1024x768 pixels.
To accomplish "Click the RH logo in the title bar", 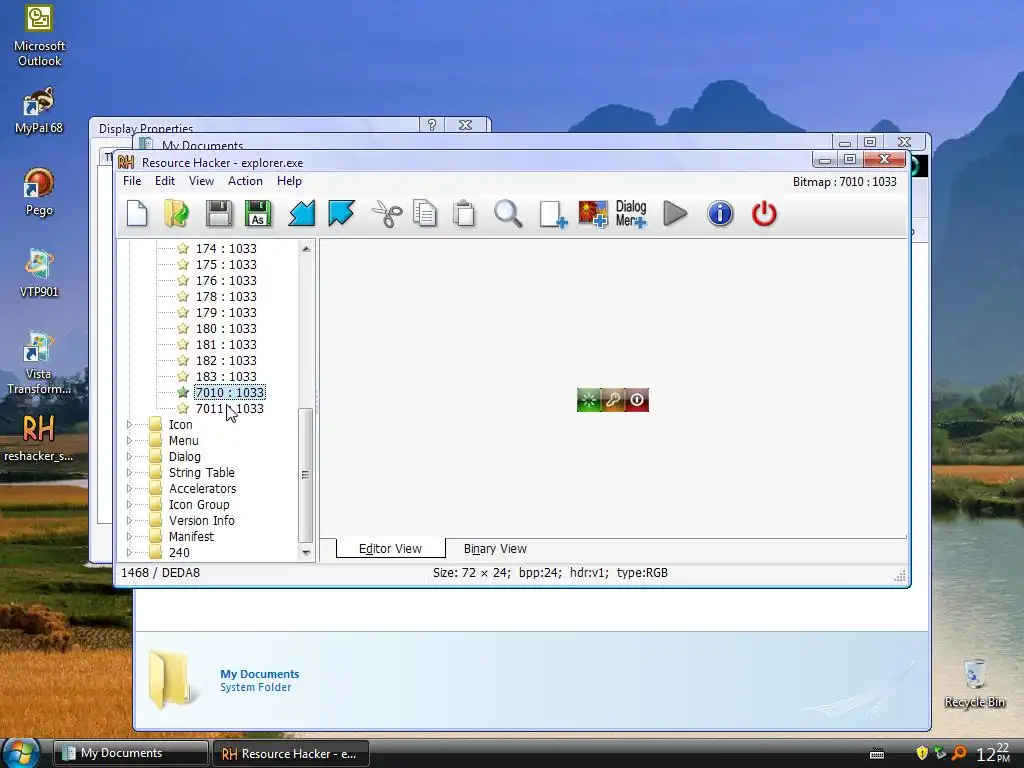I will (x=126, y=163).
